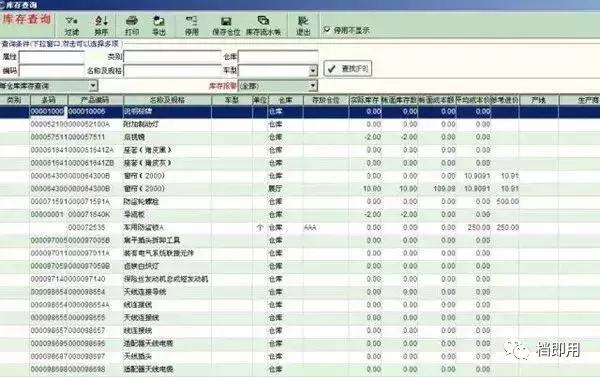600x377 pixels.
Task: Select the highlighted row with code 000010005
Action: click(300, 112)
